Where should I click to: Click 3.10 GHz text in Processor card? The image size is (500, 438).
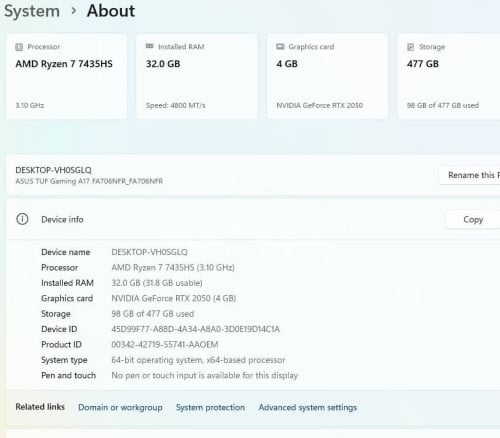click(x=30, y=105)
